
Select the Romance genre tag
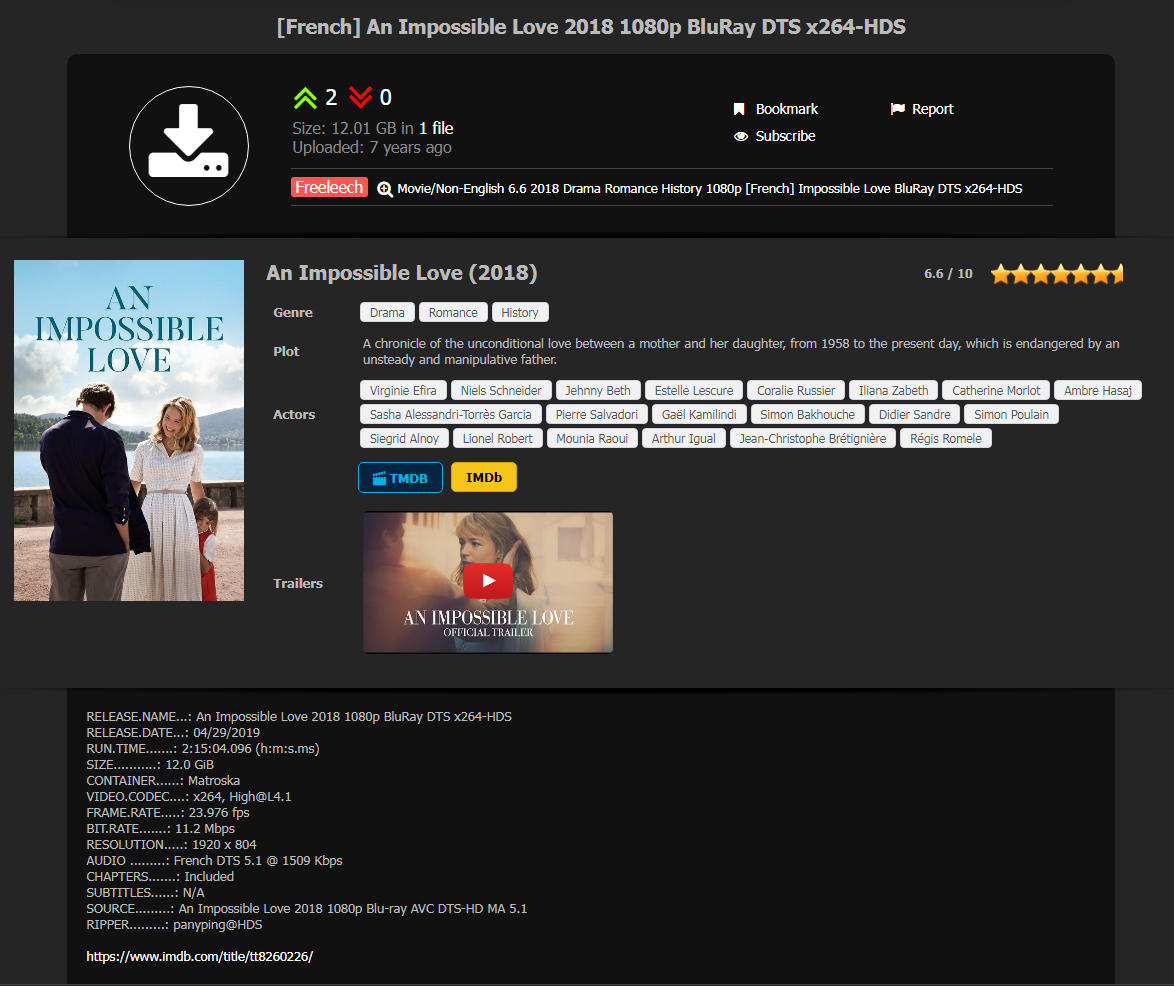coord(453,312)
